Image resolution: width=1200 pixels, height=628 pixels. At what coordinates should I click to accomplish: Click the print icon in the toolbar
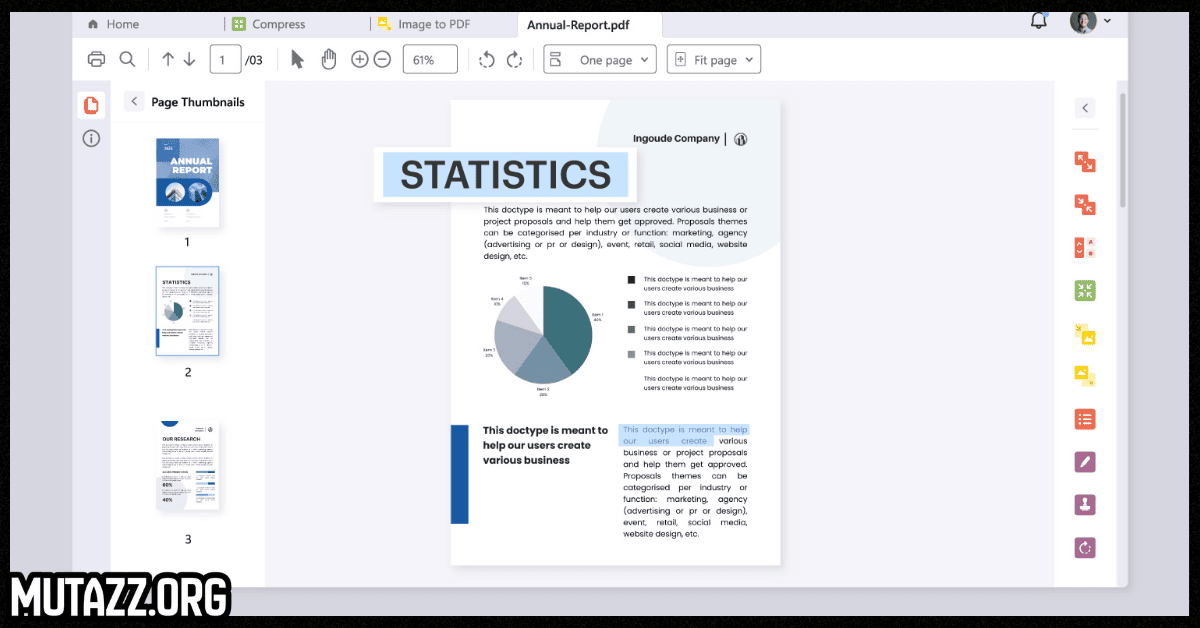click(96, 60)
